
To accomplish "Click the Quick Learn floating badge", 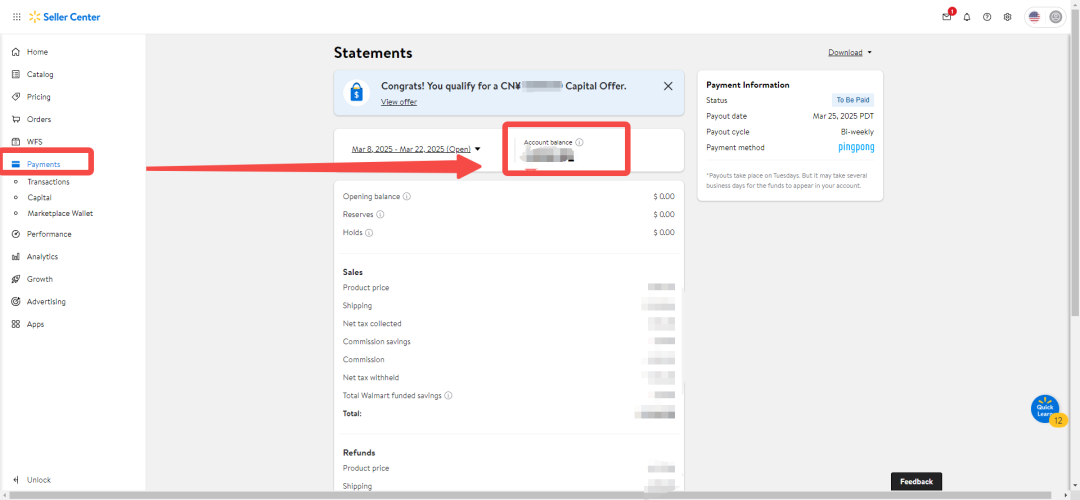I will tap(1046, 410).
